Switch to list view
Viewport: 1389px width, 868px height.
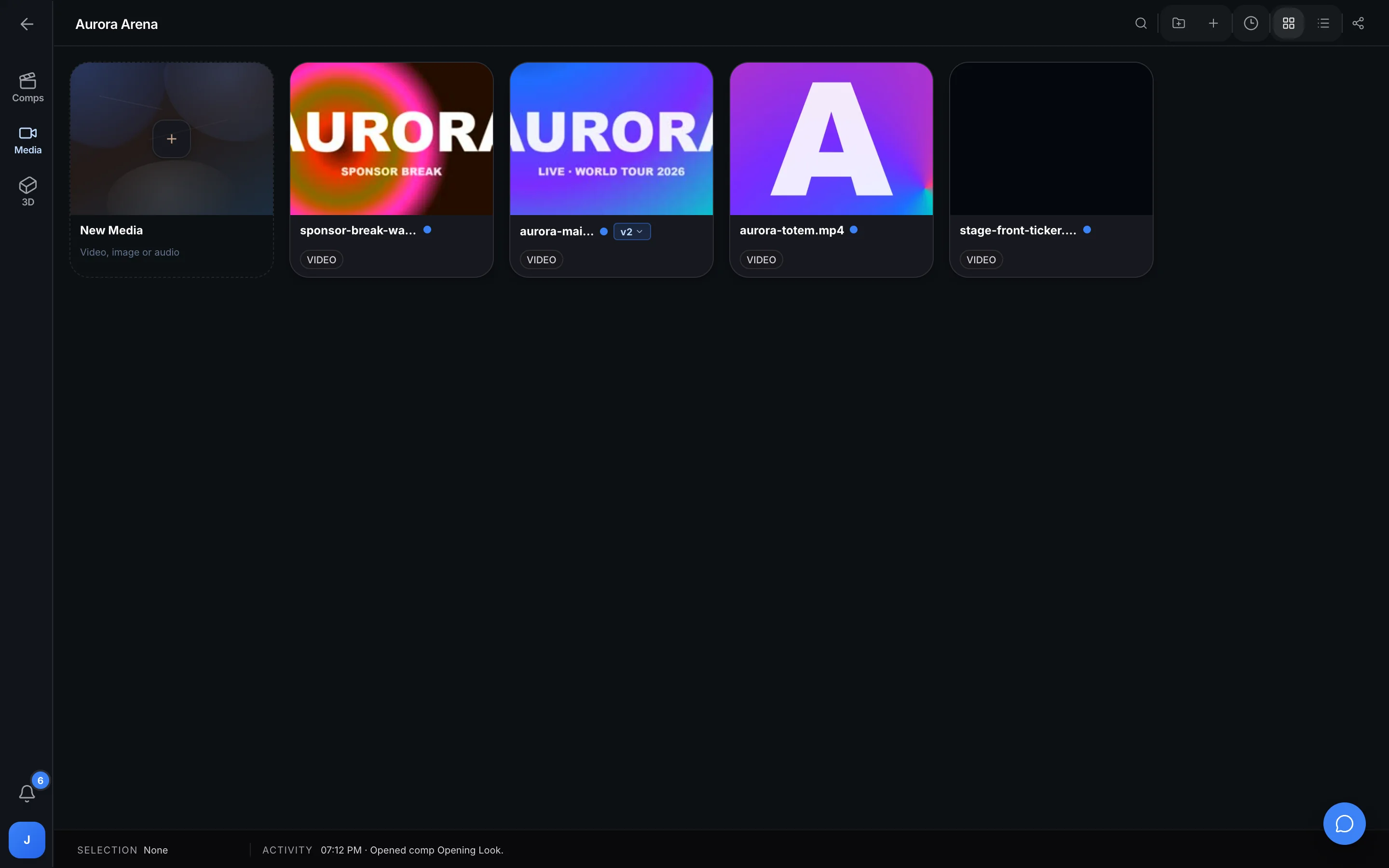pyautogui.click(x=1323, y=24)
